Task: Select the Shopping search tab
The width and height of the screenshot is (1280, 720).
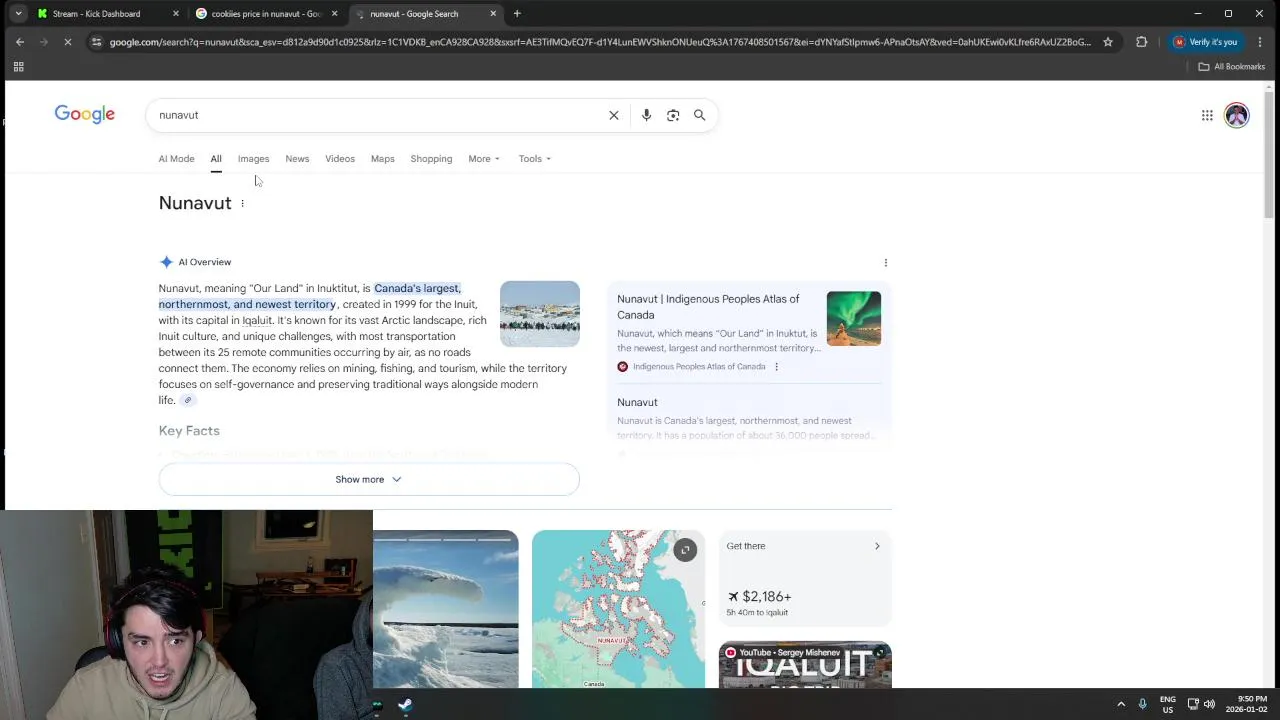Action: click(x=431, y=159)
